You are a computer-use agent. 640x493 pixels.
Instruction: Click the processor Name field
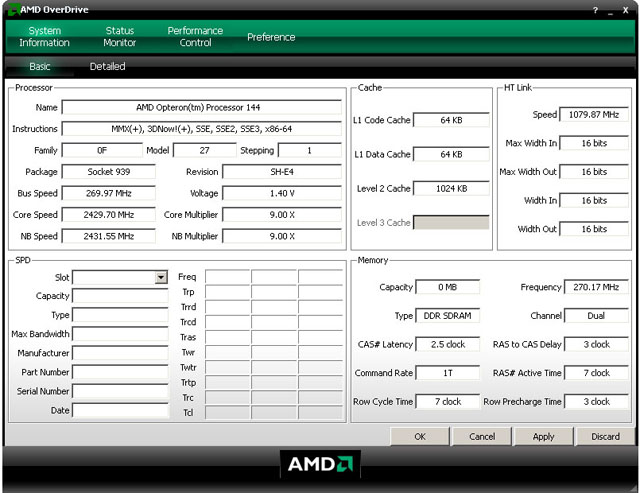point(202,107)
